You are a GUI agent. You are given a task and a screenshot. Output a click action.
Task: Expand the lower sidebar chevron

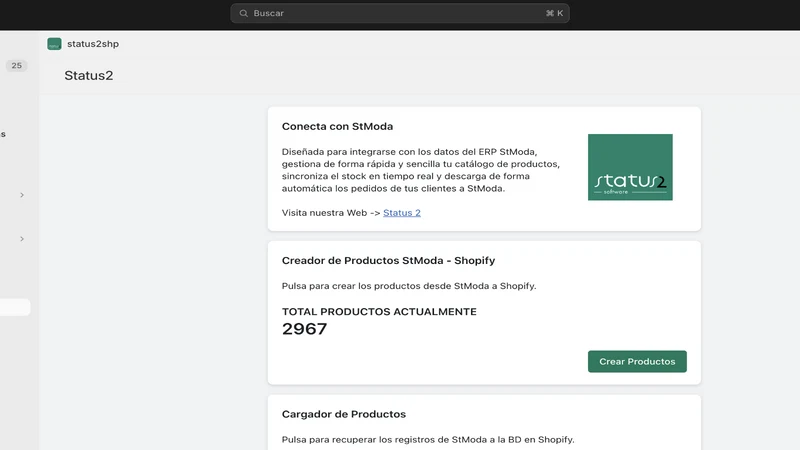(22, 239)
